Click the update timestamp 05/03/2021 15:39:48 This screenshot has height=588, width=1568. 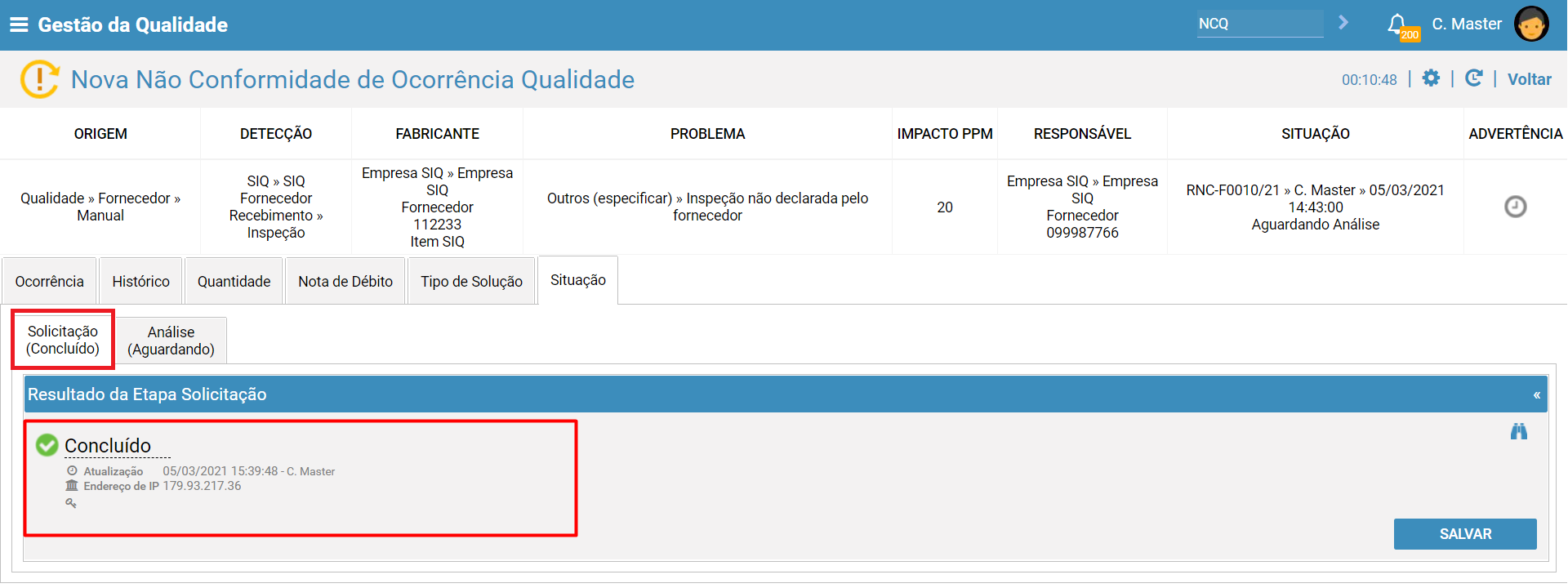pos(220,471)
